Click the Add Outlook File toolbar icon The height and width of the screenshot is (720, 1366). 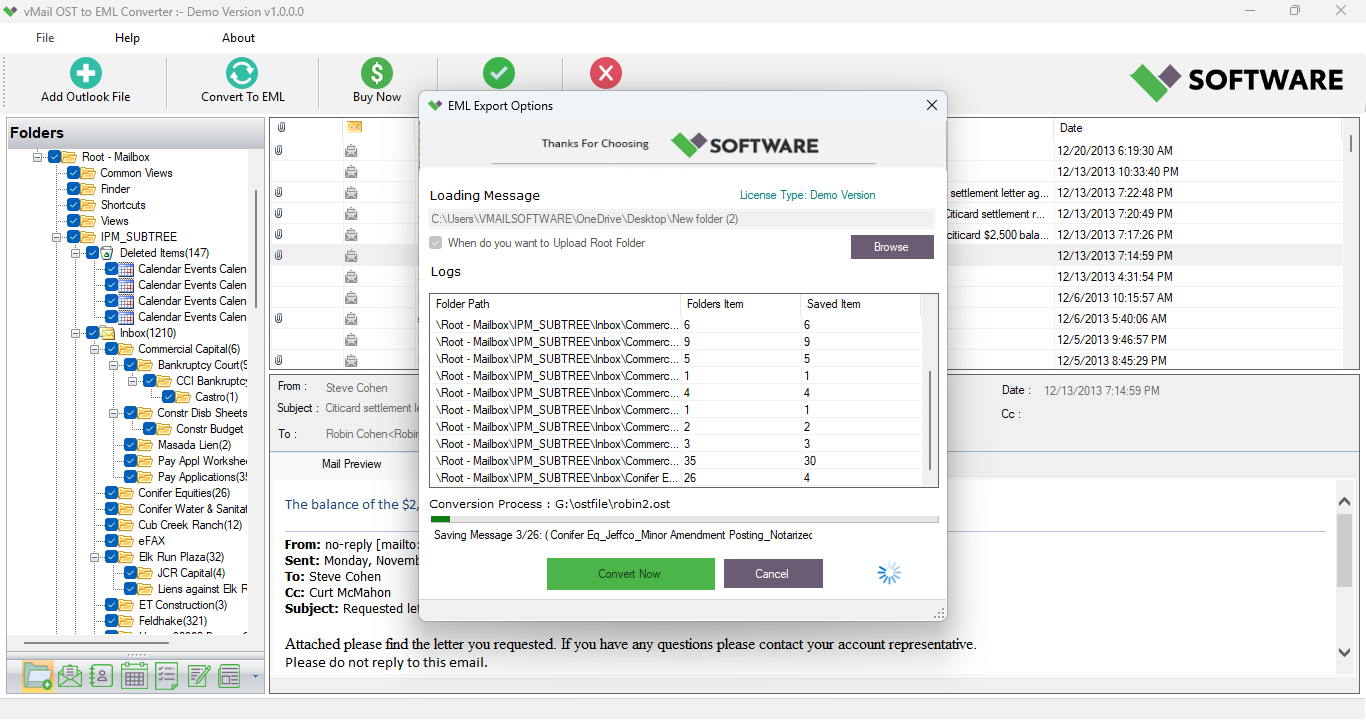coord(84,73)
